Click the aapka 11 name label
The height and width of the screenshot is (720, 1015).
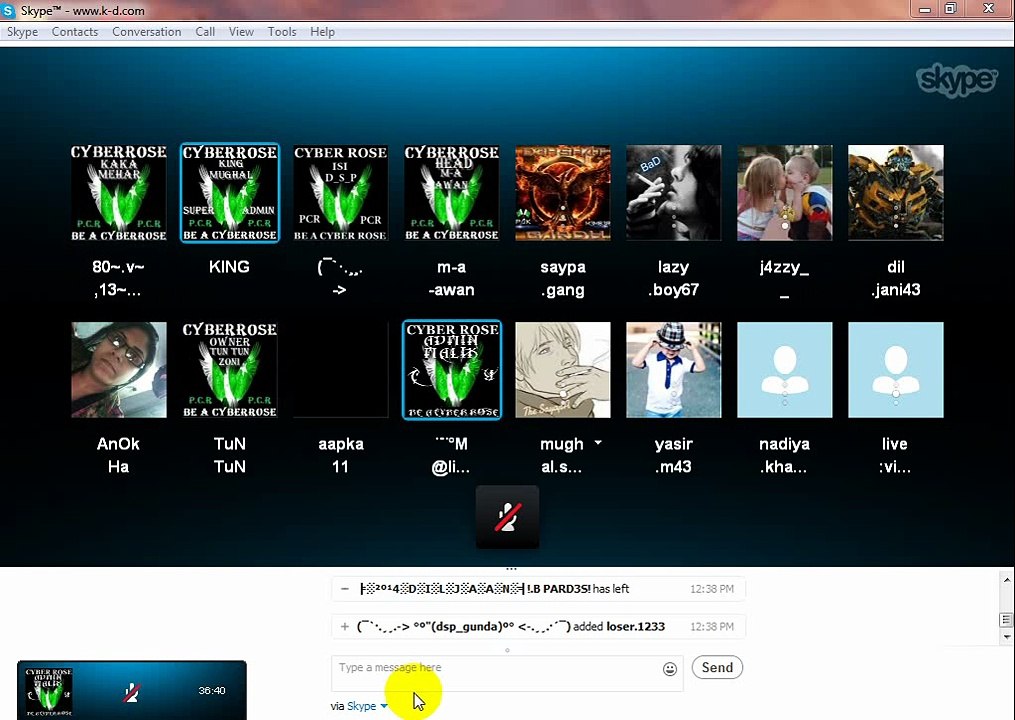(340, 455)
